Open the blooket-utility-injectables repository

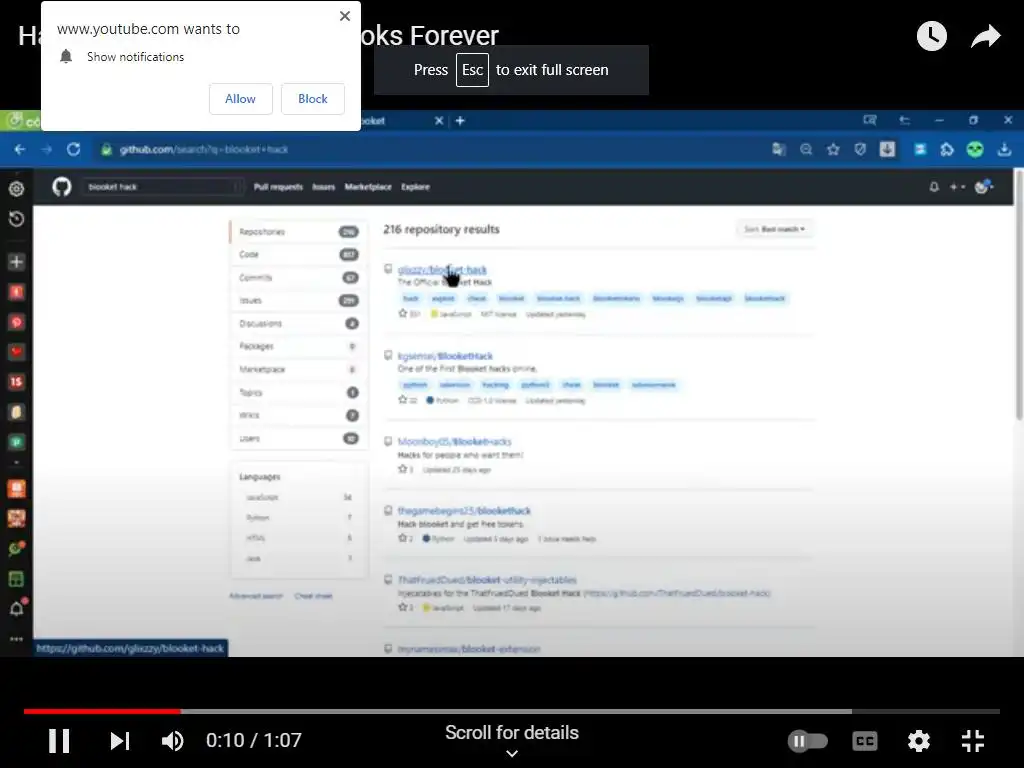click(x=487, y=580)
